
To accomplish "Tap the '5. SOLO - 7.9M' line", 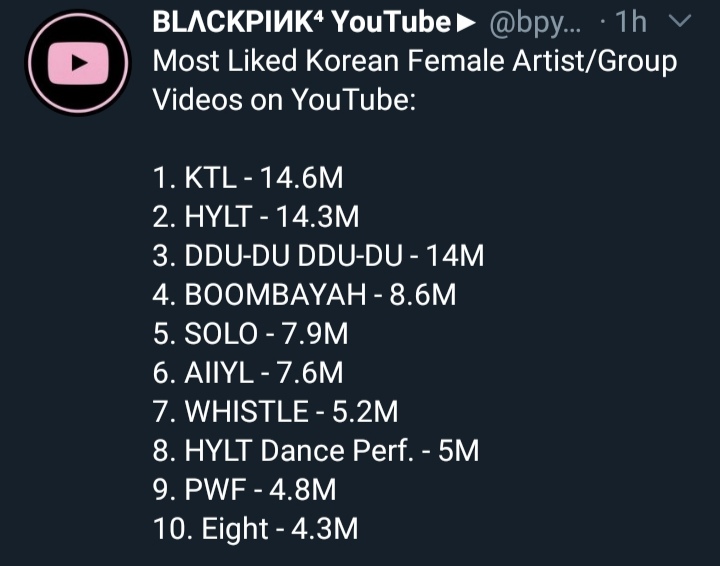I will 251,334.
